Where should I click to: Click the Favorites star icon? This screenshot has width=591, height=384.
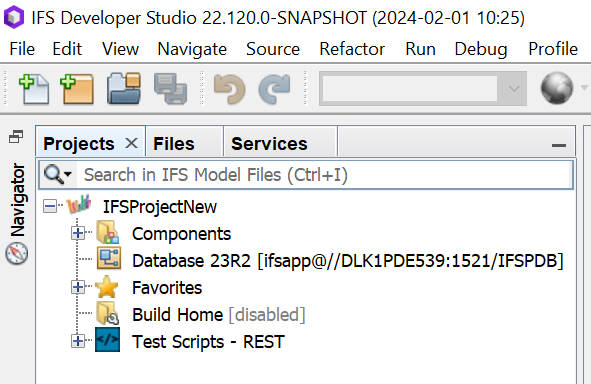point(107,287)
